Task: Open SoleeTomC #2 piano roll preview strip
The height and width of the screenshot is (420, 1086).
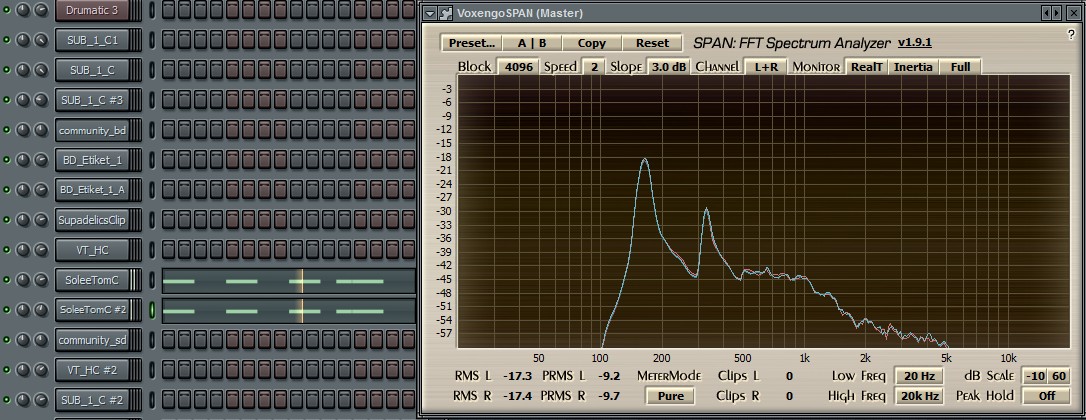Action: pos(289,310)
